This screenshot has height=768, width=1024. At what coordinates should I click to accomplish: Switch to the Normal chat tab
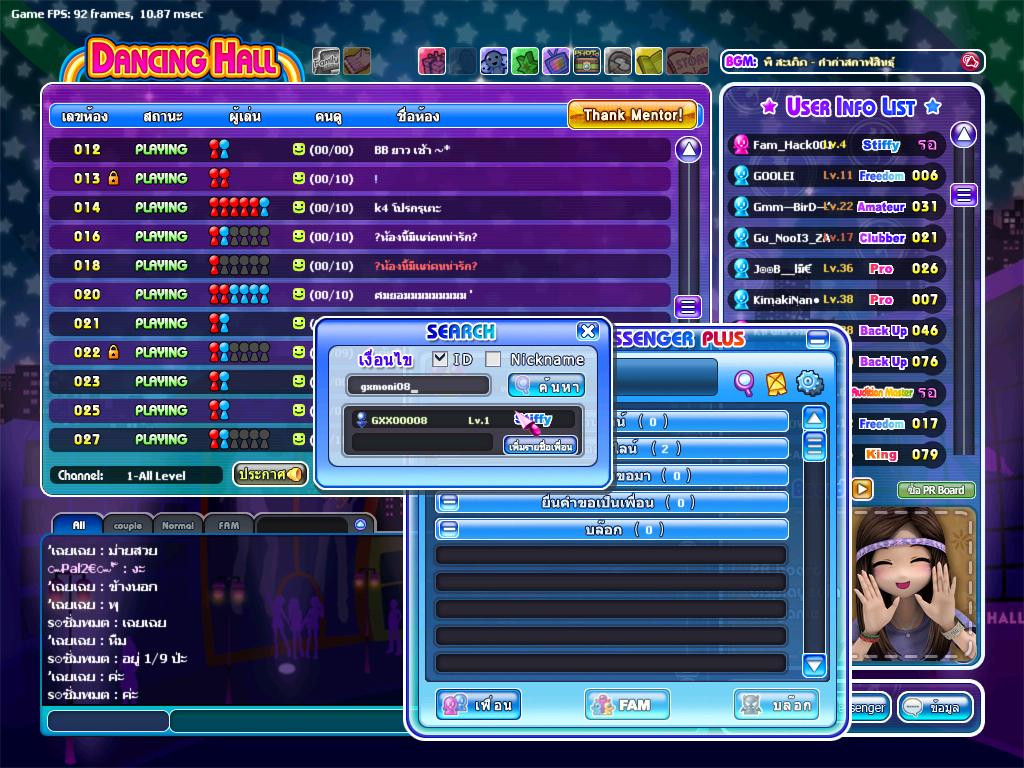coord(178,525)
